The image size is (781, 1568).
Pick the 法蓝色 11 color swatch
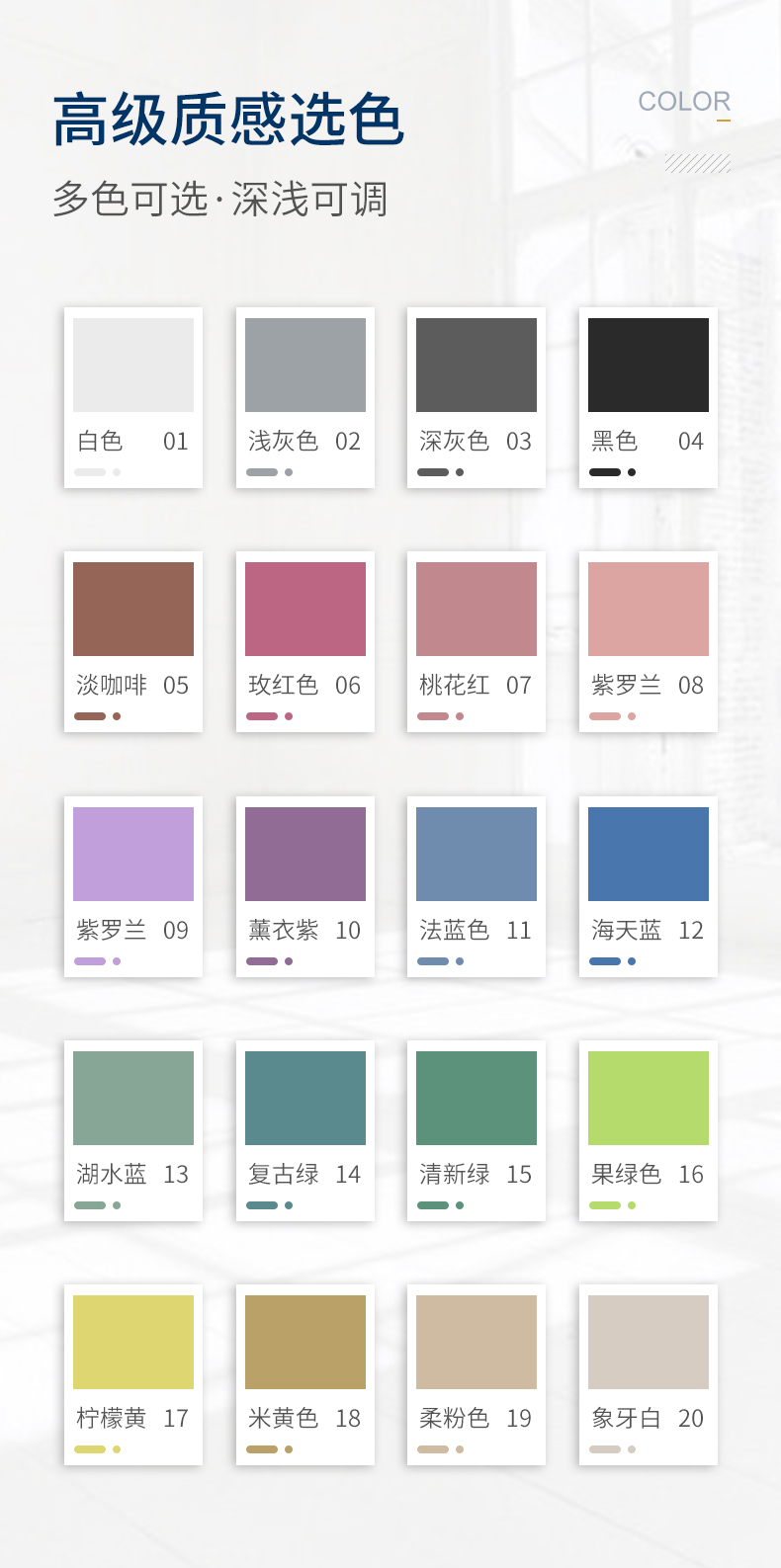(477, 854)
